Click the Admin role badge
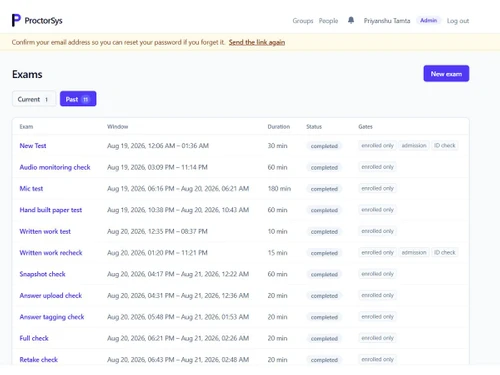The width and height of the screenshot is (500, 375). (428, 20)
